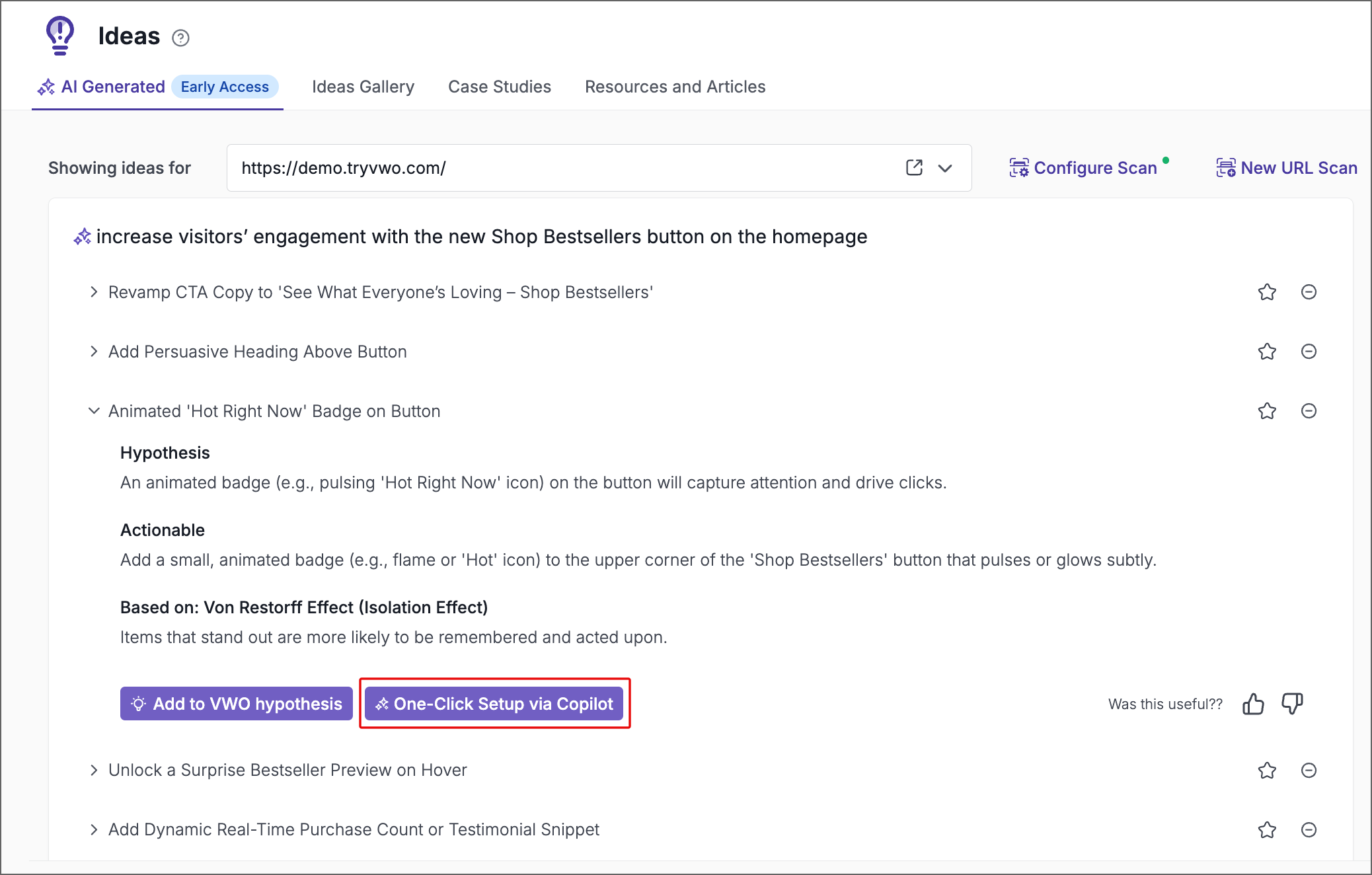The width and height of the screenshot is (1372, 875).
Task: Click the Configure Scan link
Action: click(1083, 168)
